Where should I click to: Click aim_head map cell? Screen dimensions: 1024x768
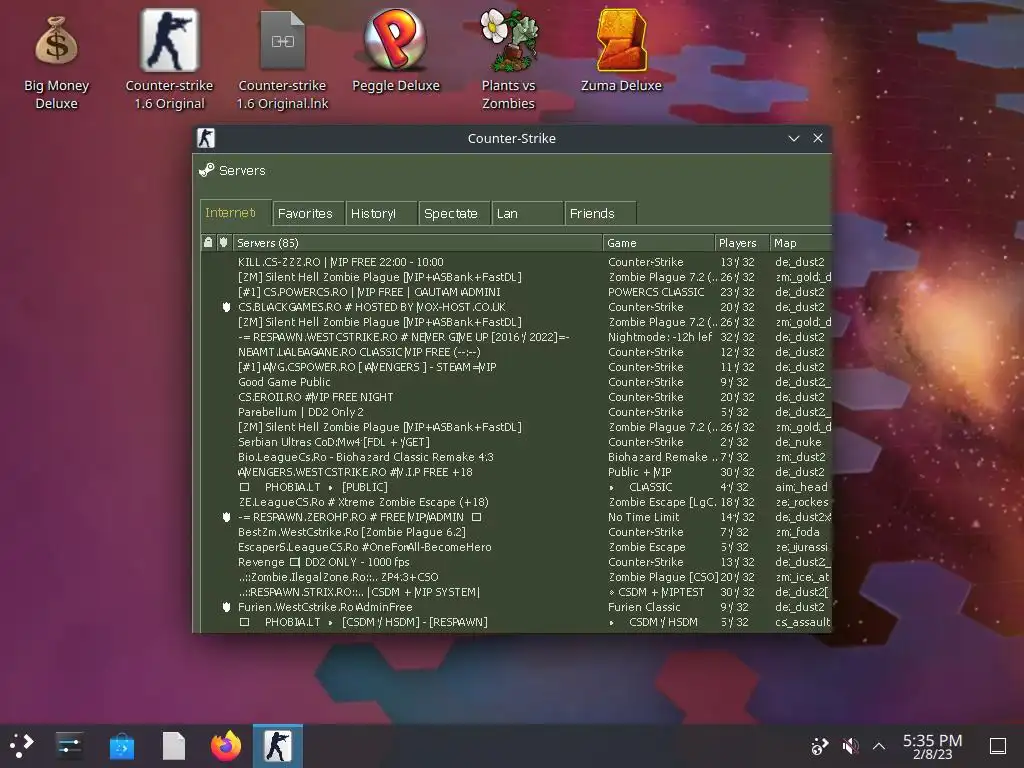pyautogui.click(x=801, y=487)
